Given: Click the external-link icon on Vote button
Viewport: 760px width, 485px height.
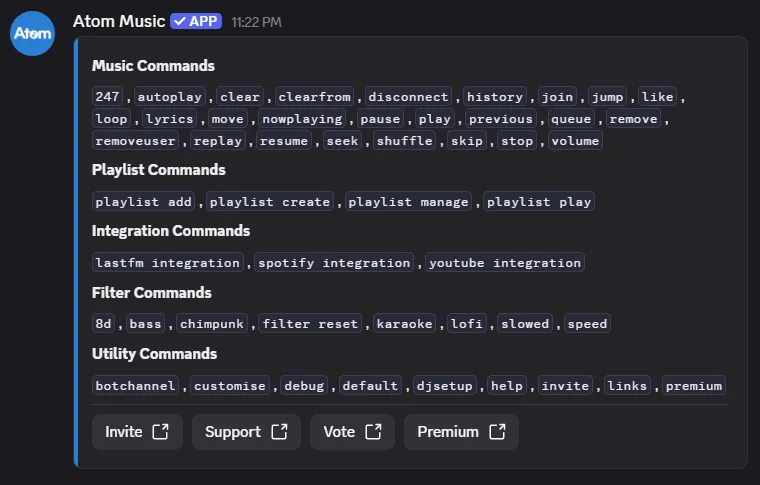Looking at the screenshot, I should click(373, 432).
